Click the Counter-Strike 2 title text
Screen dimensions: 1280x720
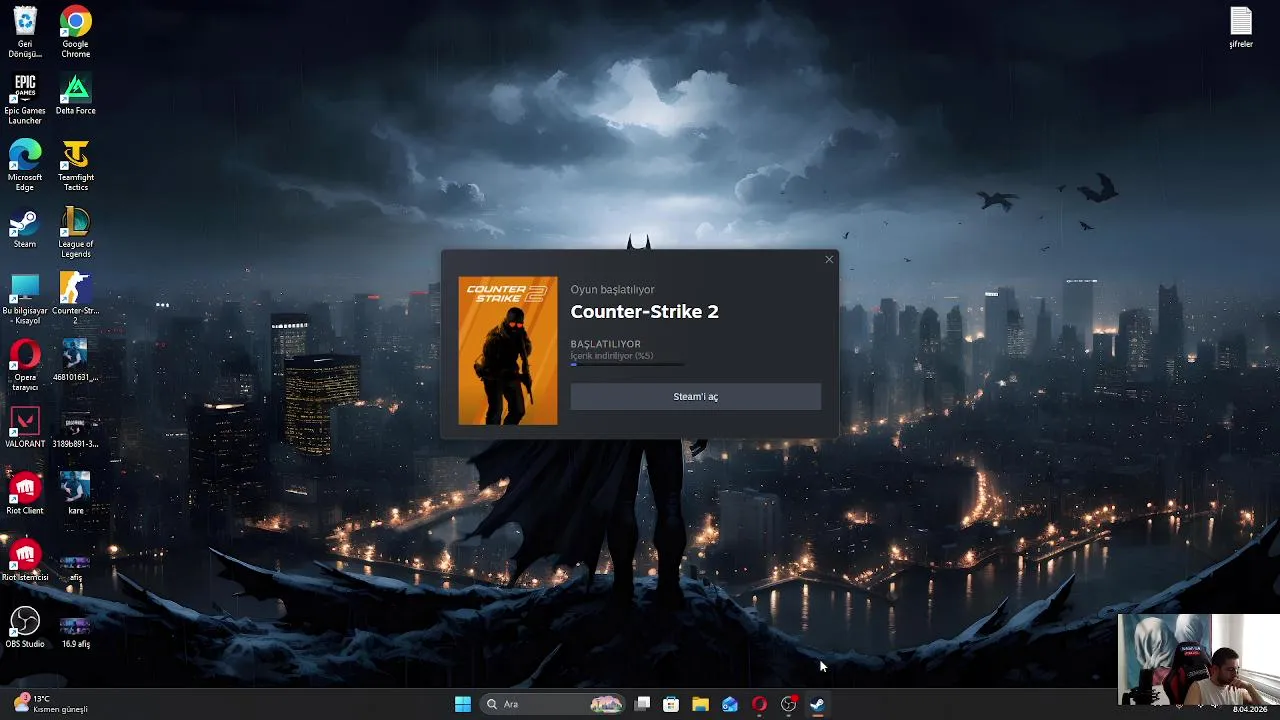[644, 312]
